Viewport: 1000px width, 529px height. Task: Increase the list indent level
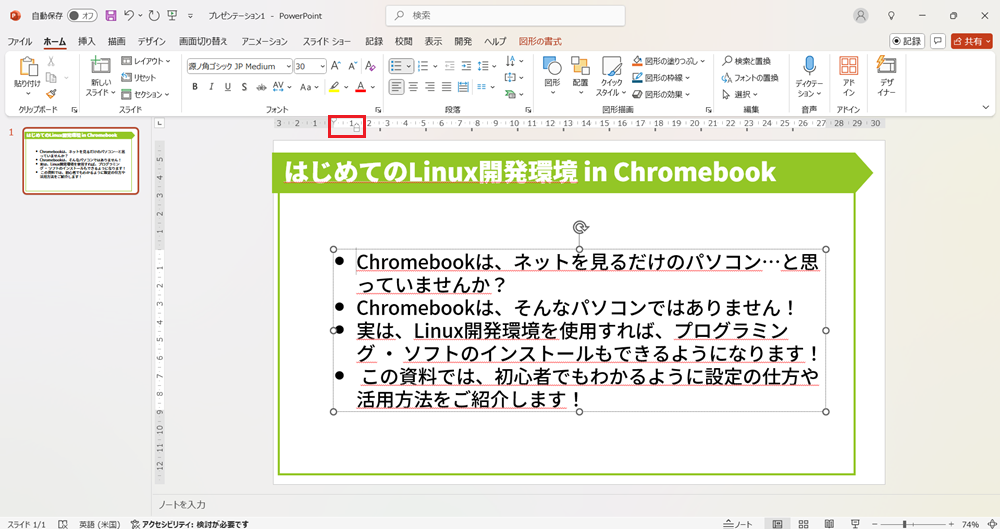point(466,66)
